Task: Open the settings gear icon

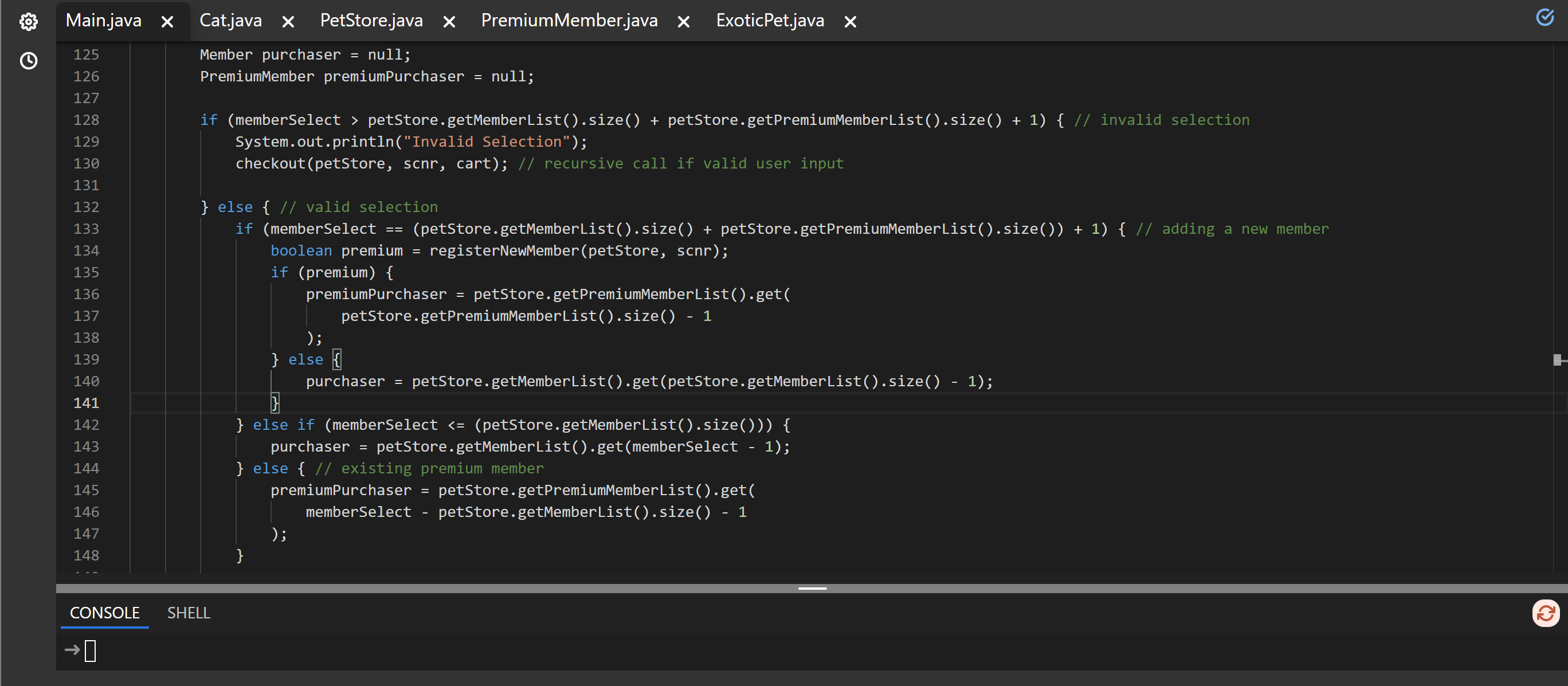Action: tap(29, 22)
